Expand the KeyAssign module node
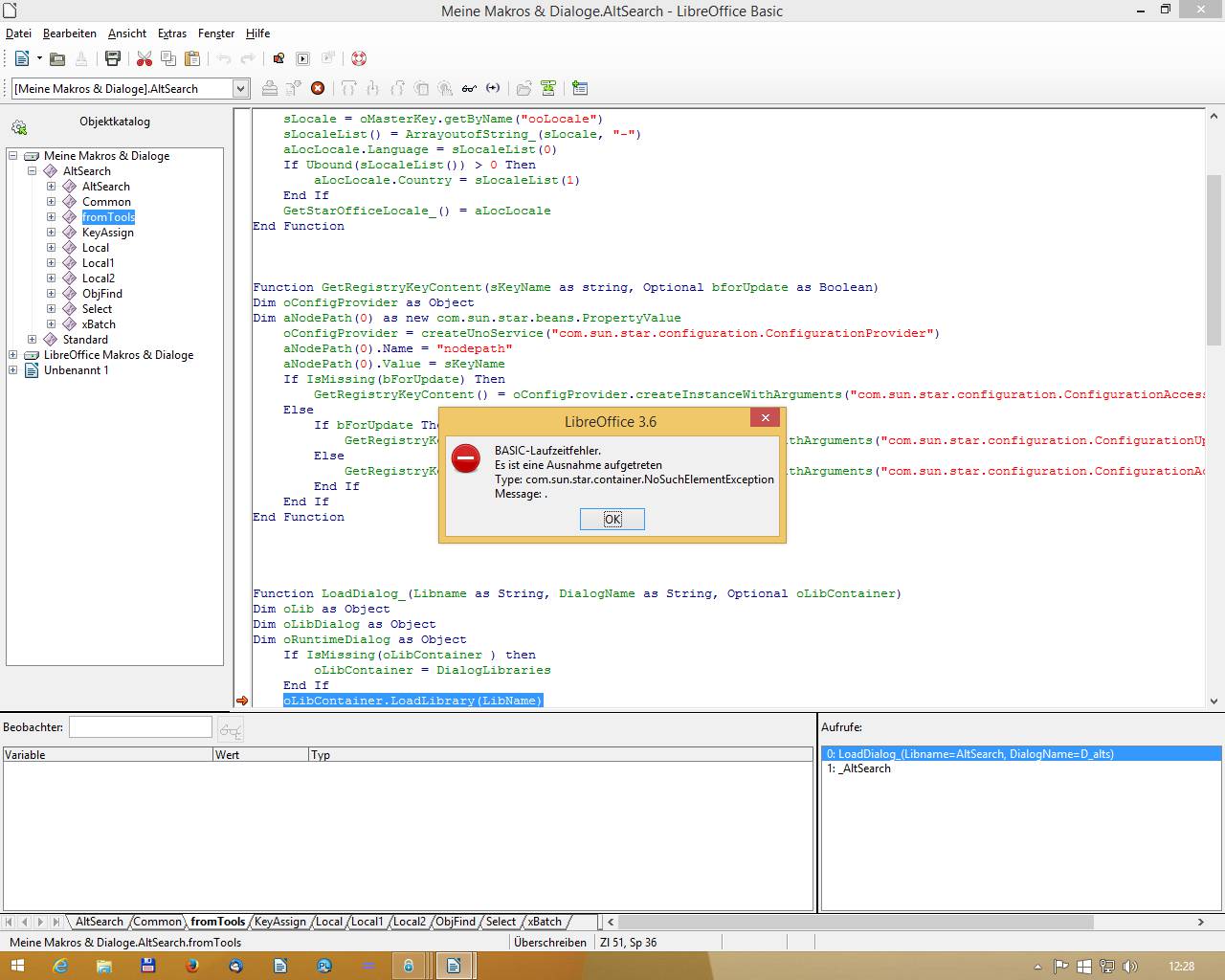Screen dimensions: 1225x980 [x=52, y=233]
